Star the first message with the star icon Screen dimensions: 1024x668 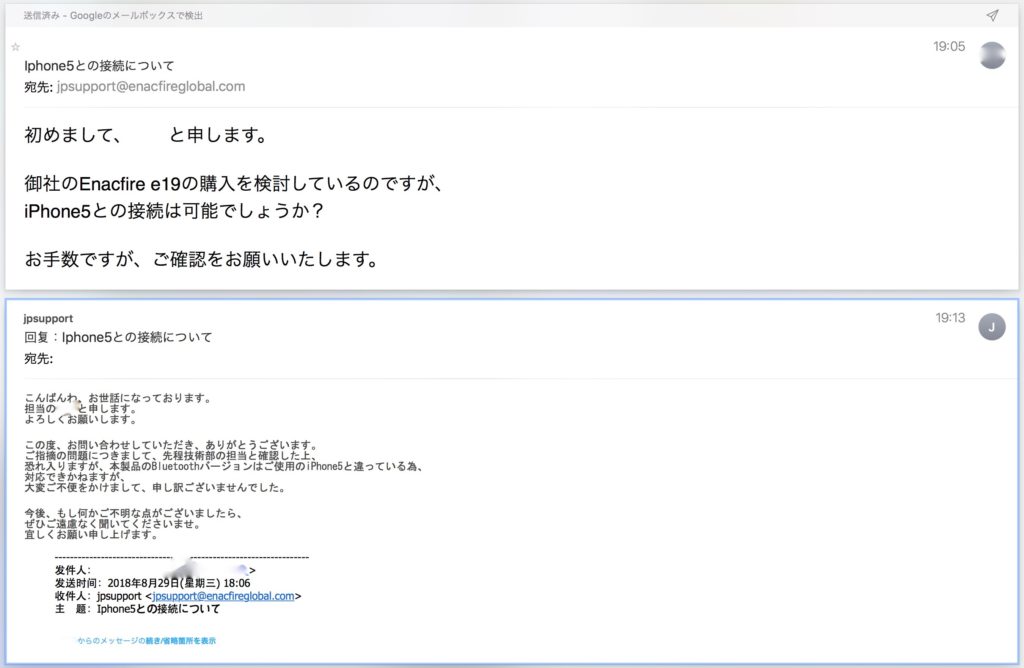tap(16, 47)
